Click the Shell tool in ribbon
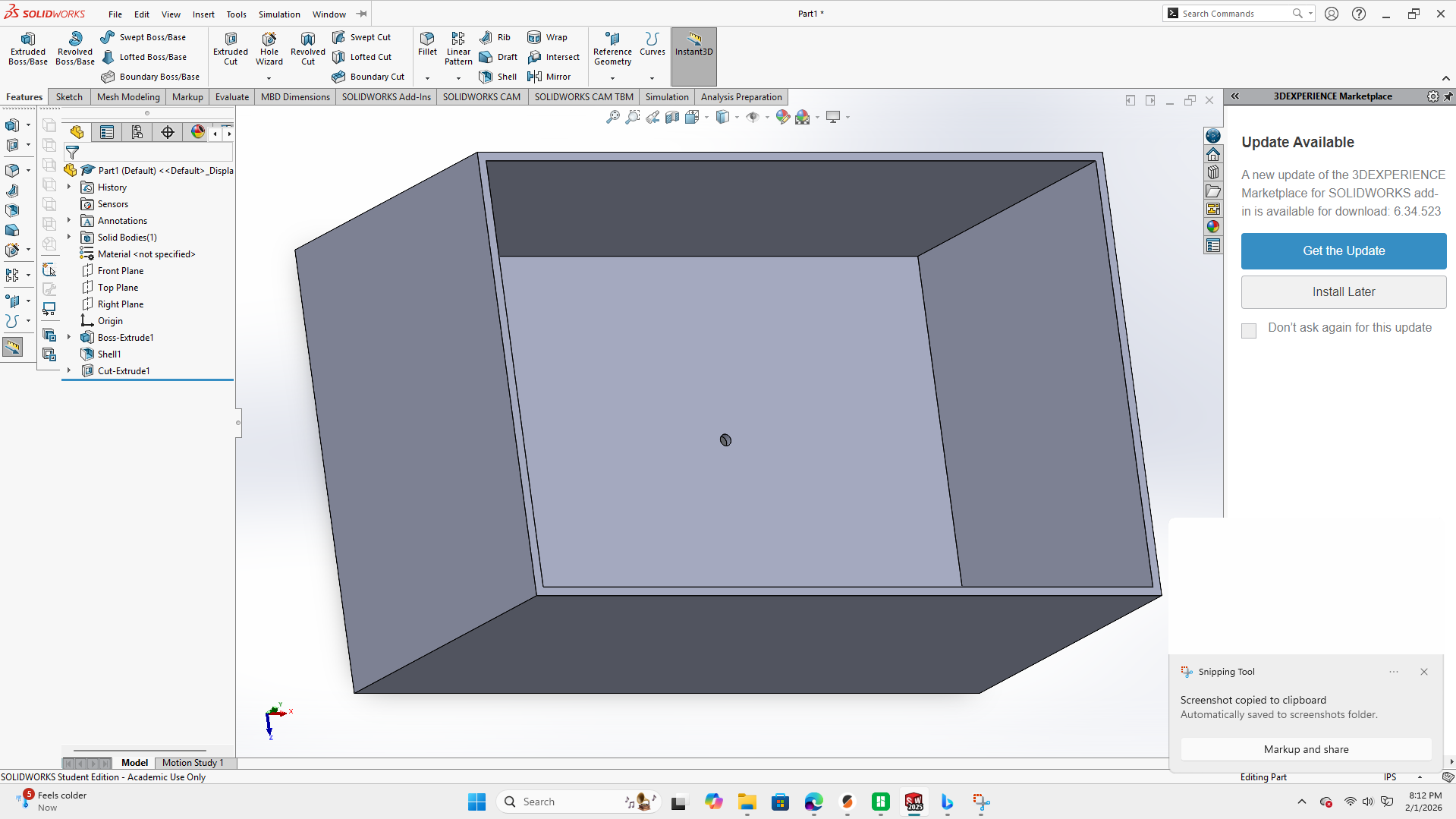Screen dimensions: 1456x819 pos(498,77)
